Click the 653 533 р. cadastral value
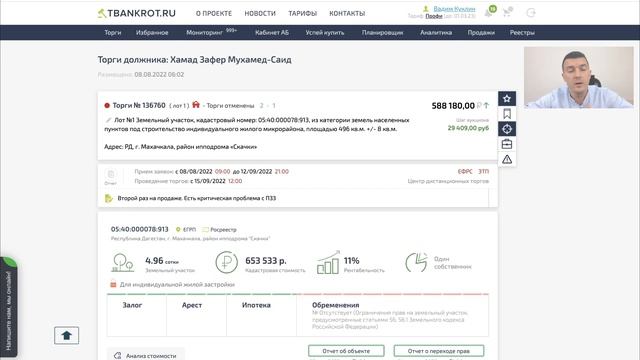The image size is (640, 360). 266,260
